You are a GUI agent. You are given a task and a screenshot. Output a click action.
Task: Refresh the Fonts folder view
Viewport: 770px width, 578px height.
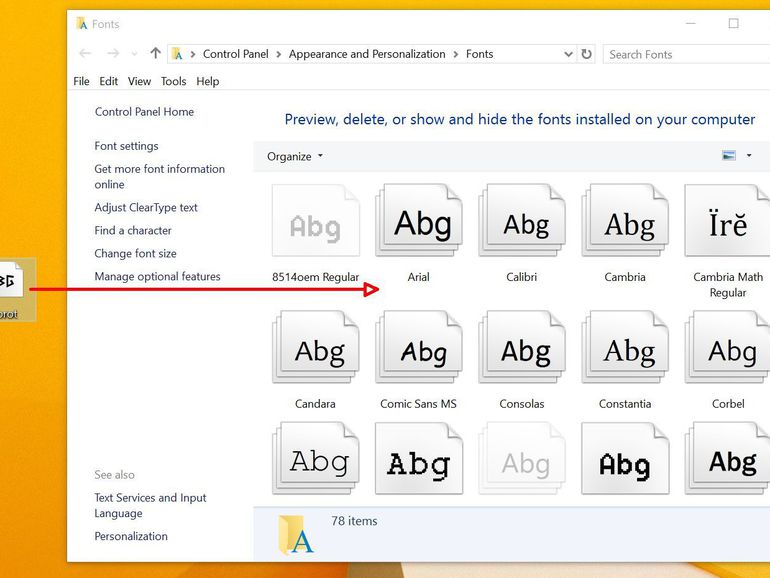pyautogui.click(x=586, y=54)
